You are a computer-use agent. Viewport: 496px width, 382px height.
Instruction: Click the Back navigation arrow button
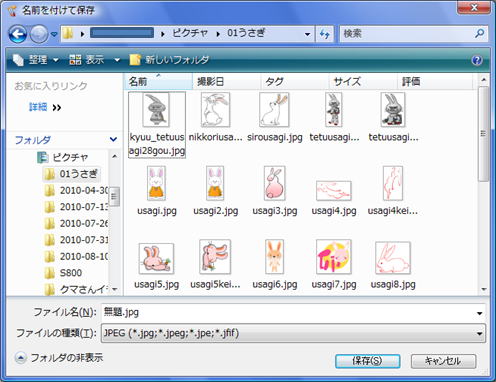pyautogui.click(x=17, y=34)
